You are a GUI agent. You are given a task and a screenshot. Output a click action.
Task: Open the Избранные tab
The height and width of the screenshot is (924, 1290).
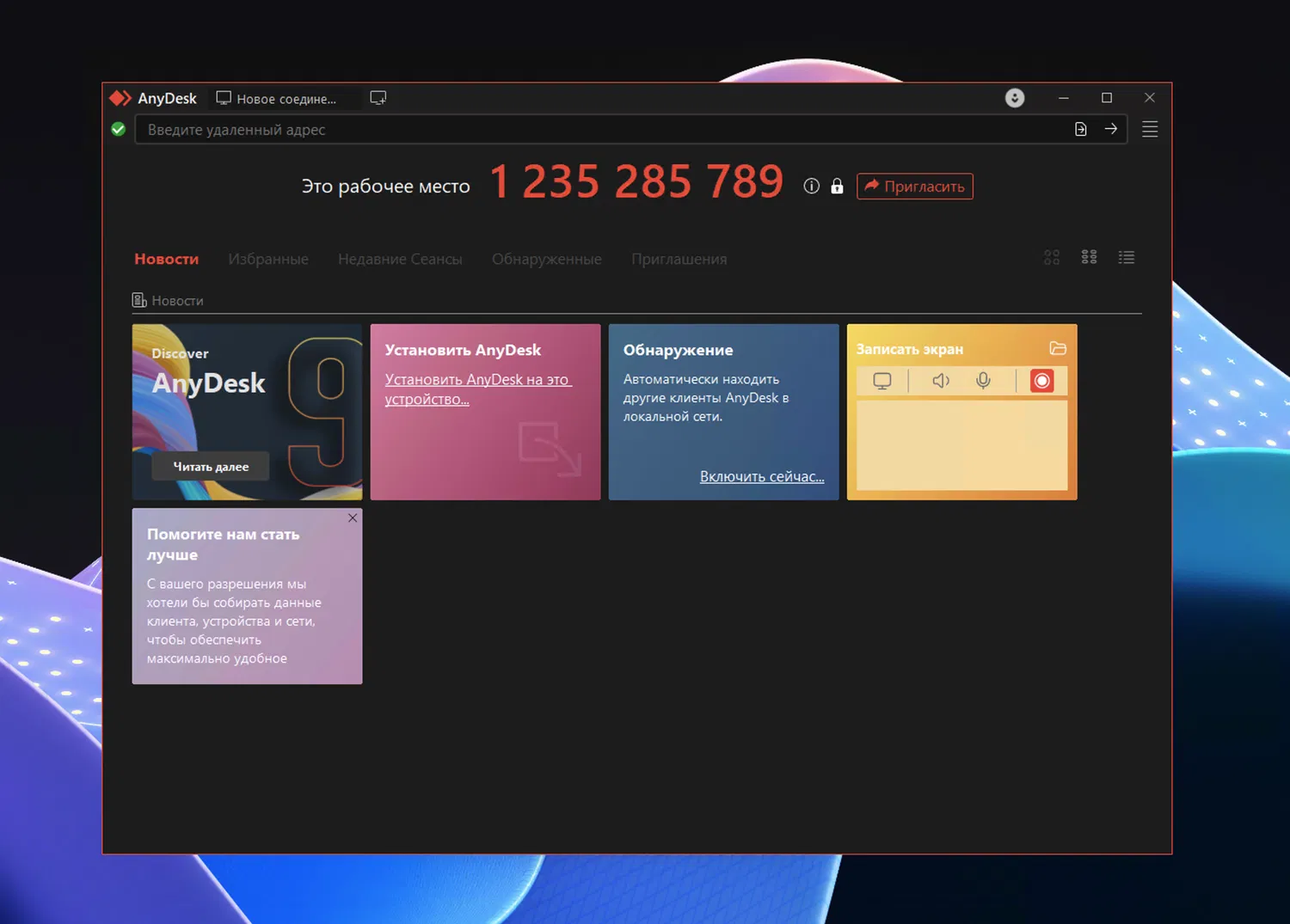point(268,259)
